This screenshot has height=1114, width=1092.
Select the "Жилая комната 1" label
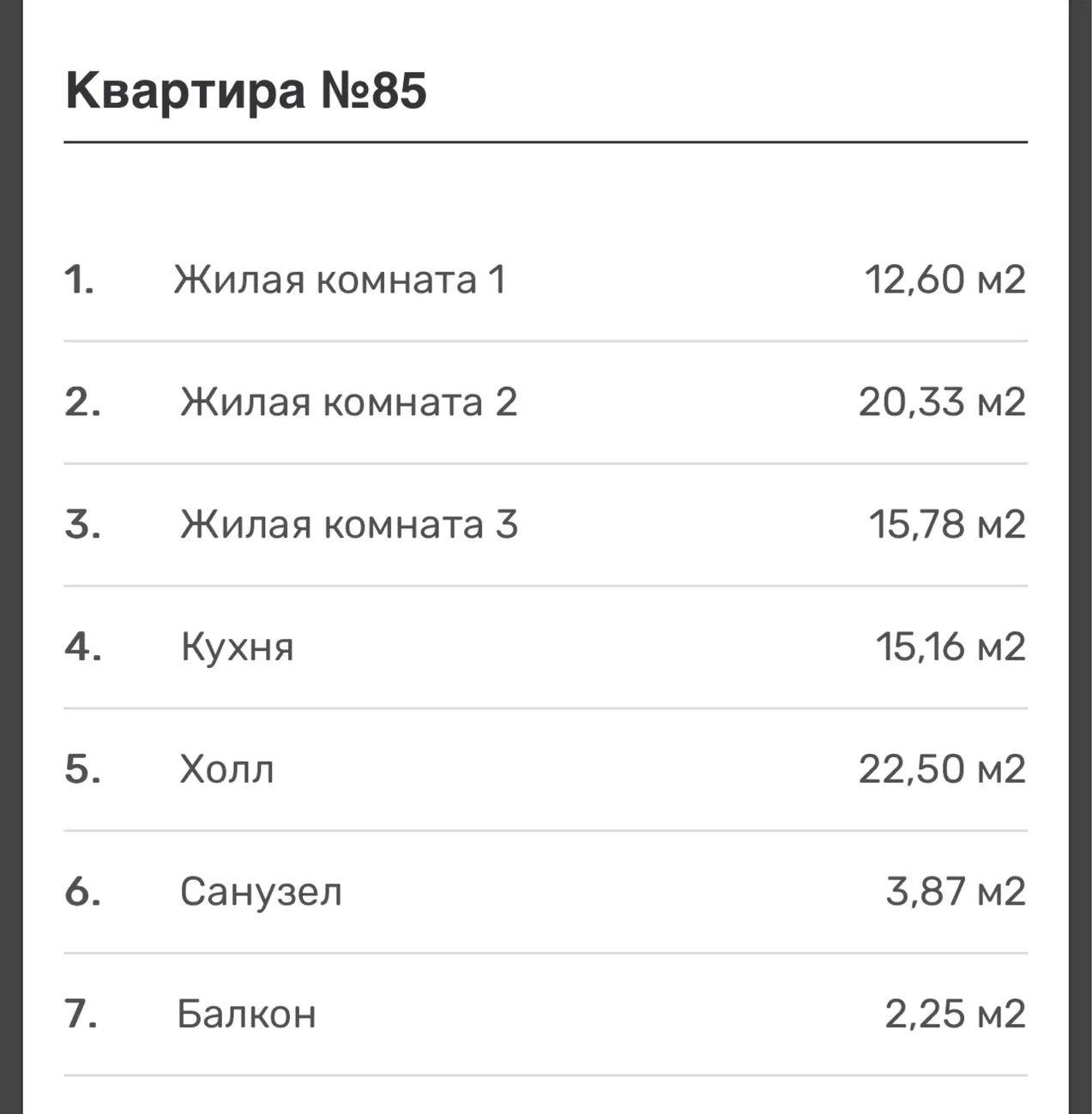[340, 280]
